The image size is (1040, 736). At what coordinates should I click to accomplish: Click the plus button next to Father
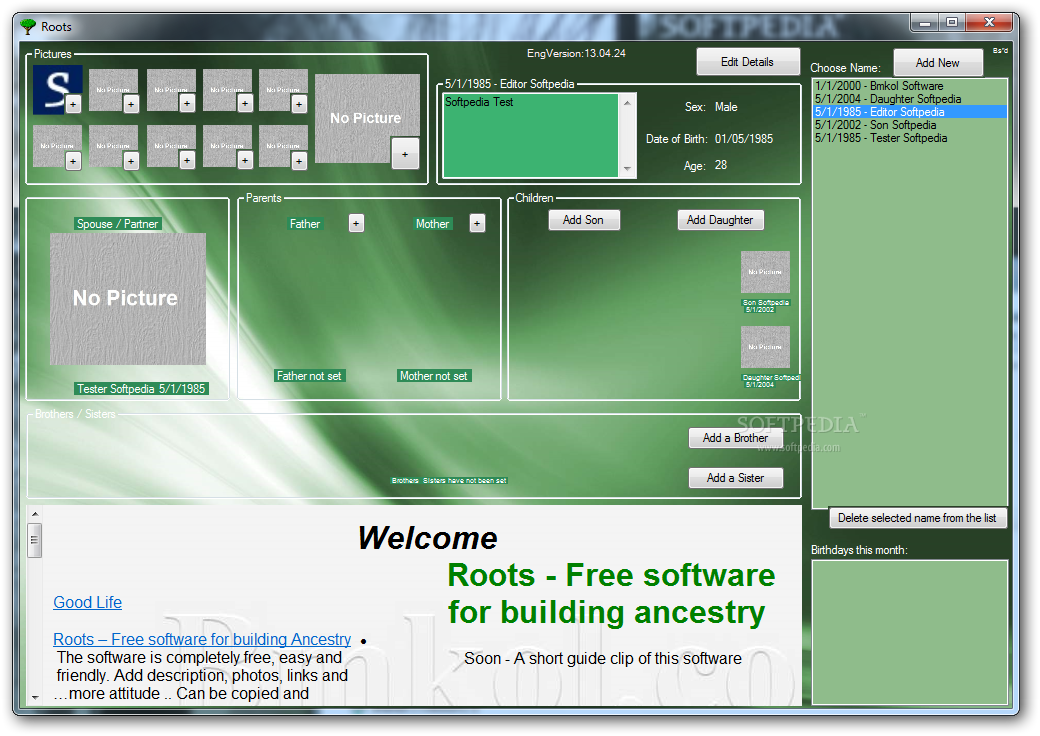tap(356, 223)
